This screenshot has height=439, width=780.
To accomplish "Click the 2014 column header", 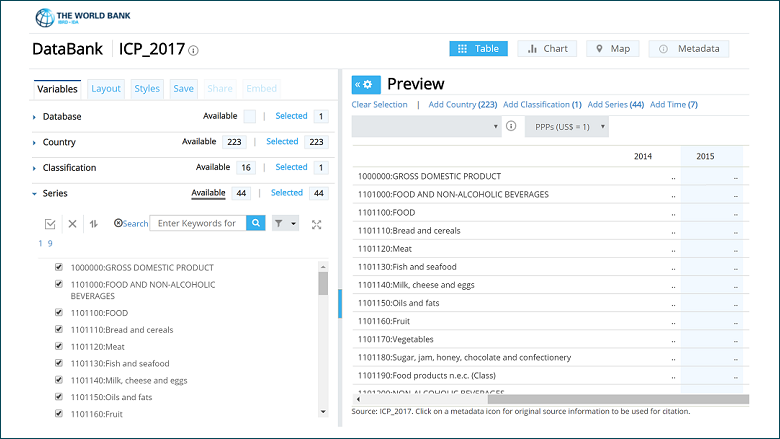I will (643, 157).
